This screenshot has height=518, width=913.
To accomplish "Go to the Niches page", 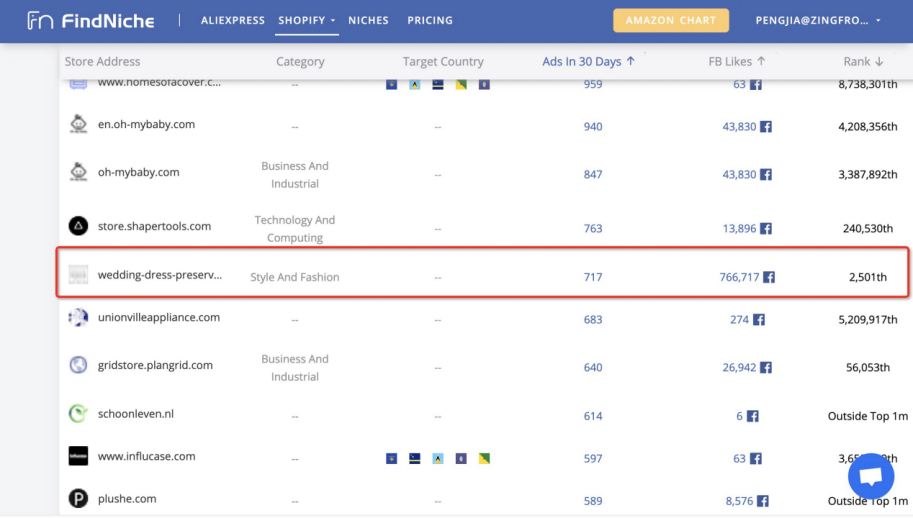I will 368,20.
